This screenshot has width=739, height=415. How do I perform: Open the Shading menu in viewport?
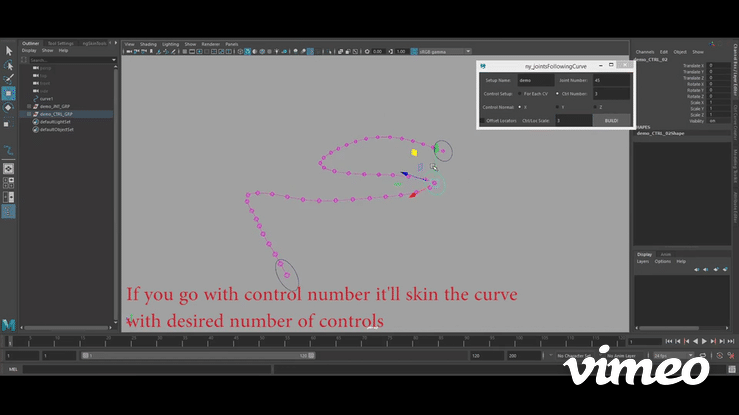[148, 44]
